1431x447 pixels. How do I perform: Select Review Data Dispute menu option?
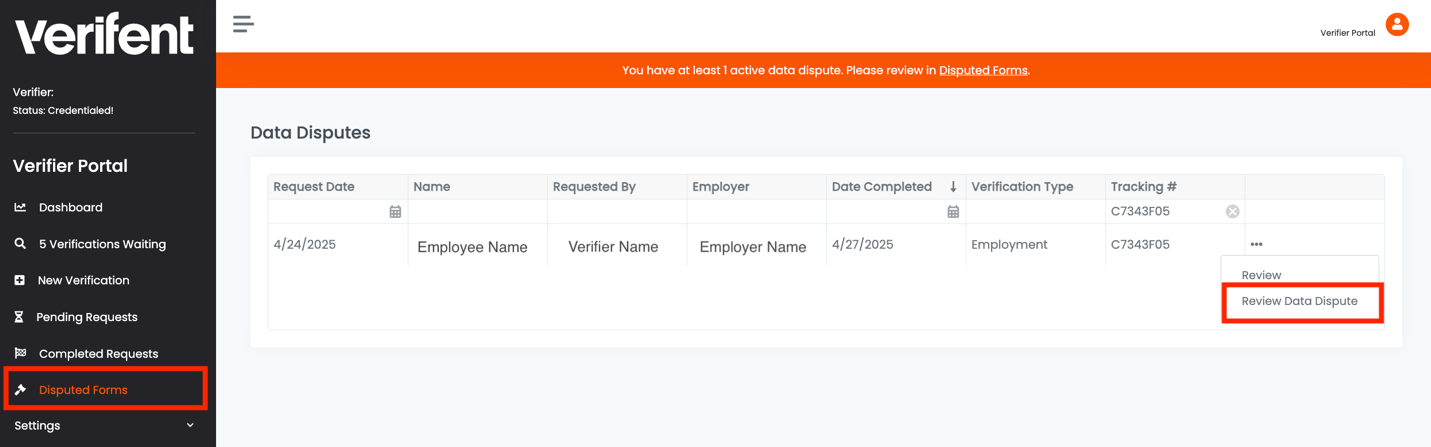pos(1299,301)
